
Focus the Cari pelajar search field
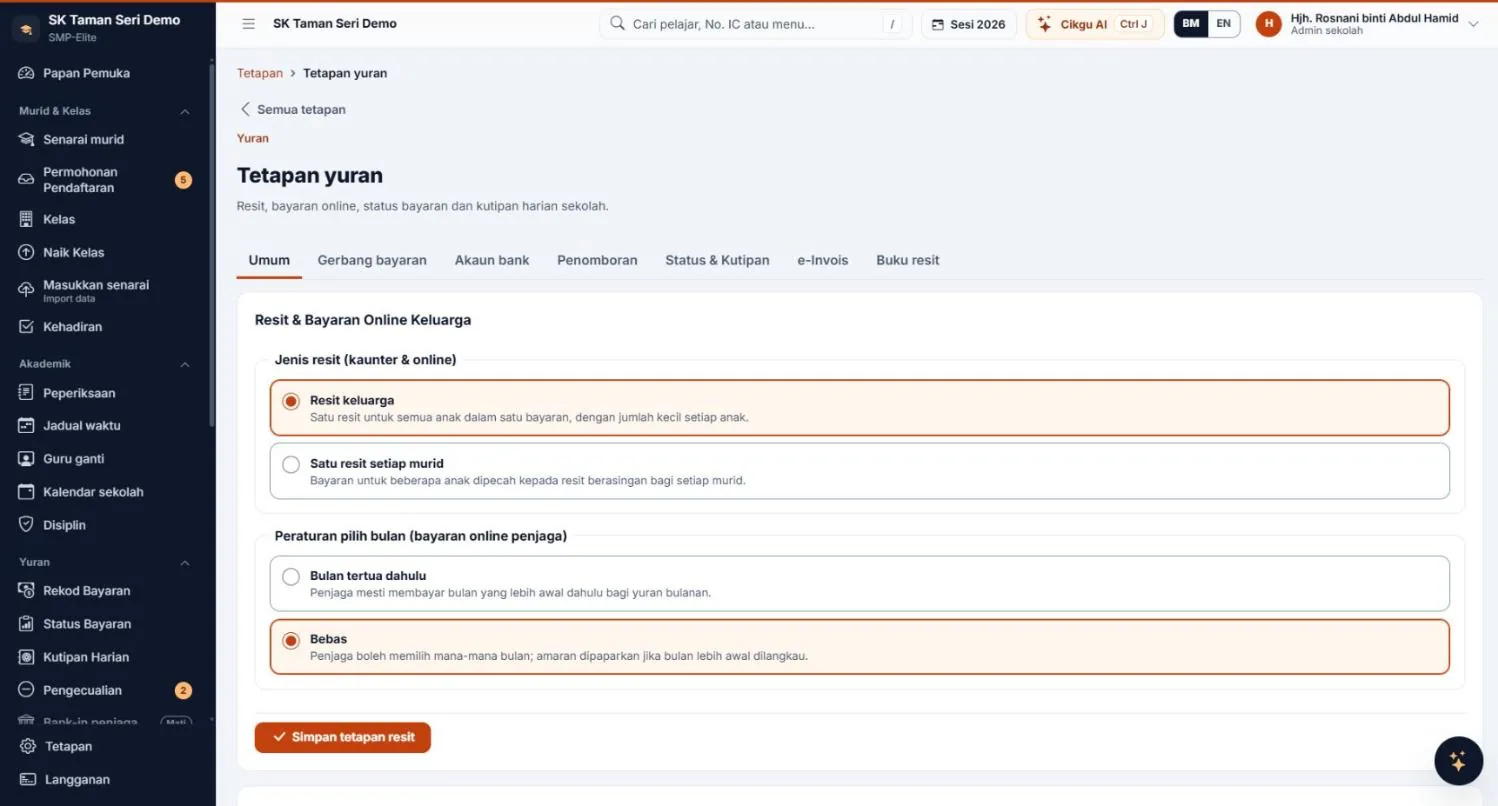click(x=755, y=24)
